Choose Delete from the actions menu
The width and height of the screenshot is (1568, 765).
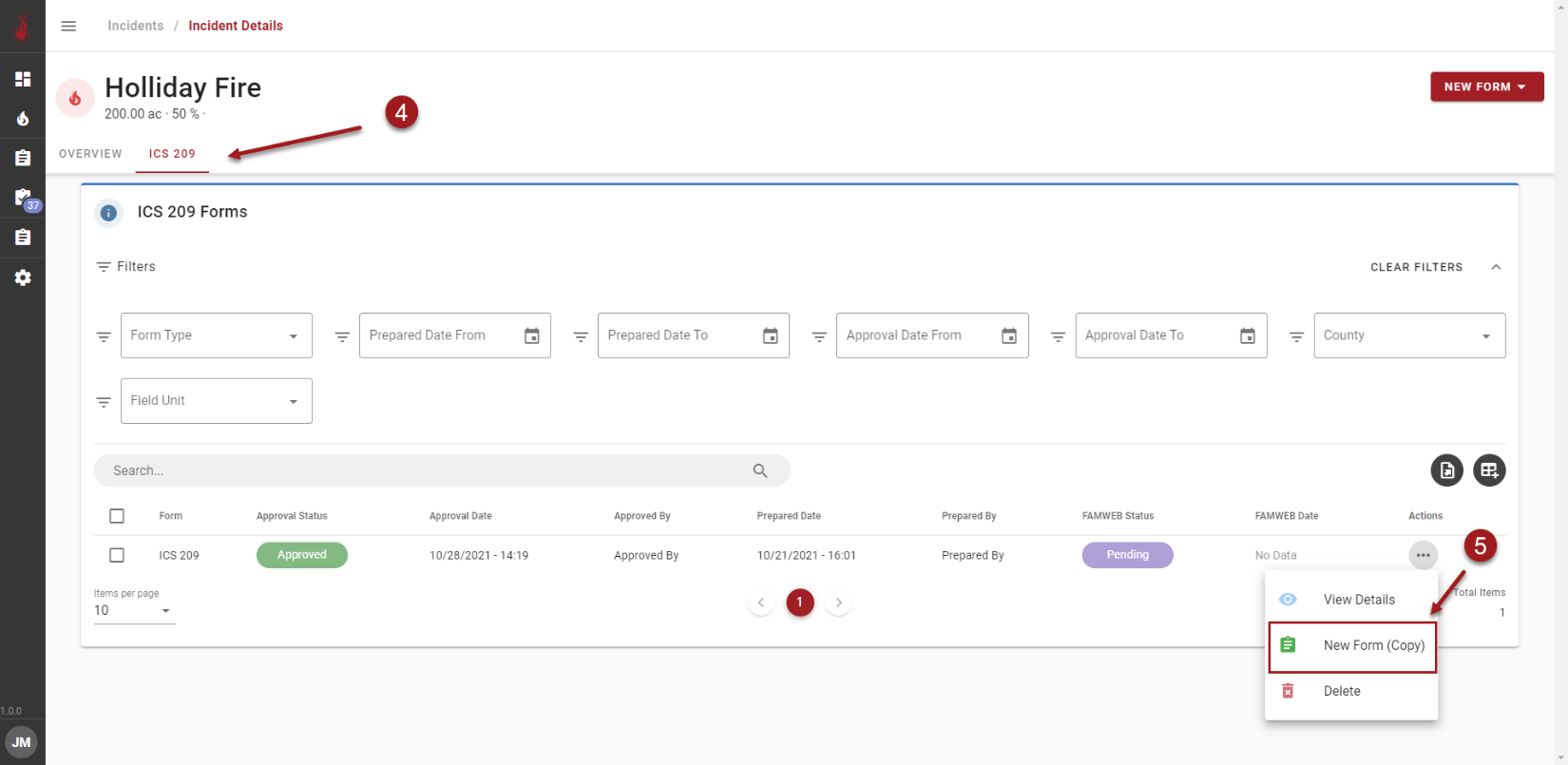click(1341, 691)
